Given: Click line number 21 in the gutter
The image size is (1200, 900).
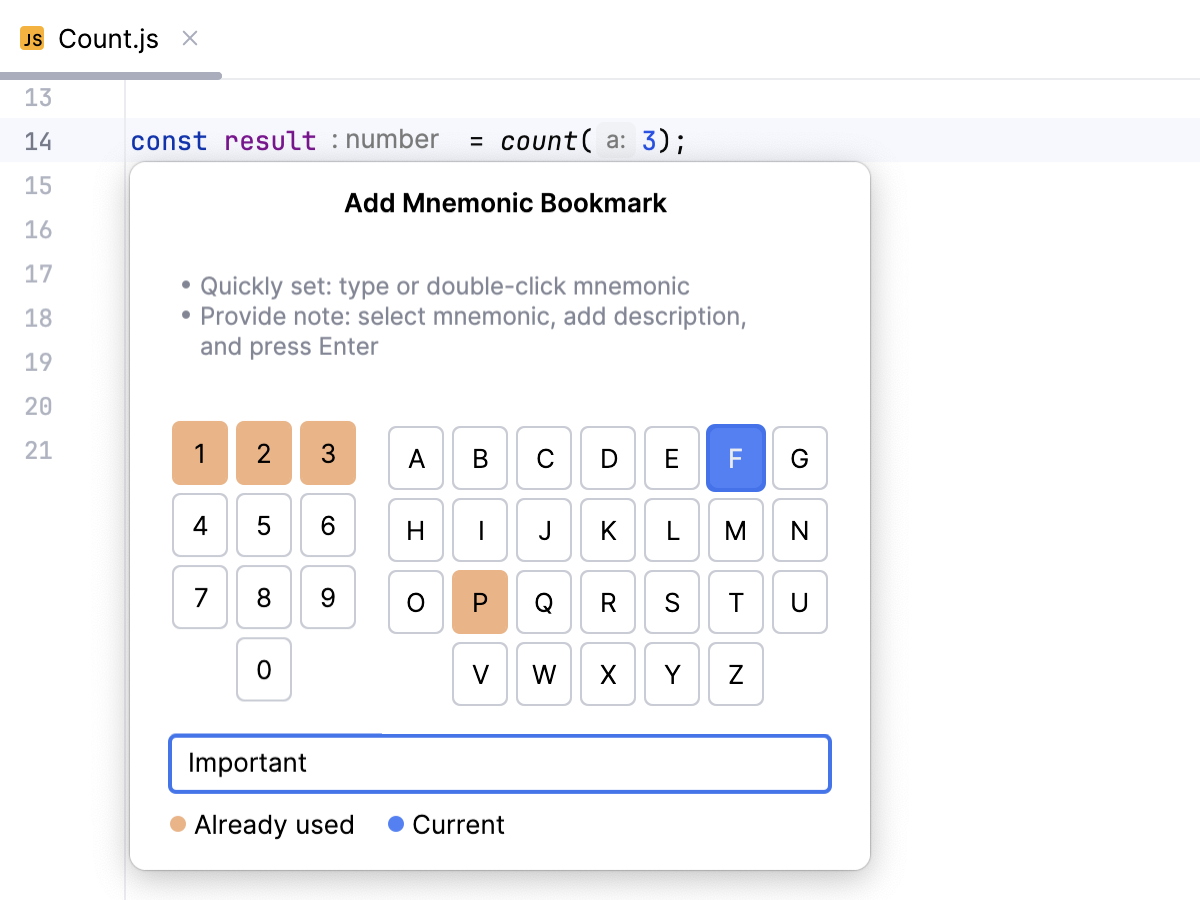Looking at the screenshot, I should click(x=37, y=450).
